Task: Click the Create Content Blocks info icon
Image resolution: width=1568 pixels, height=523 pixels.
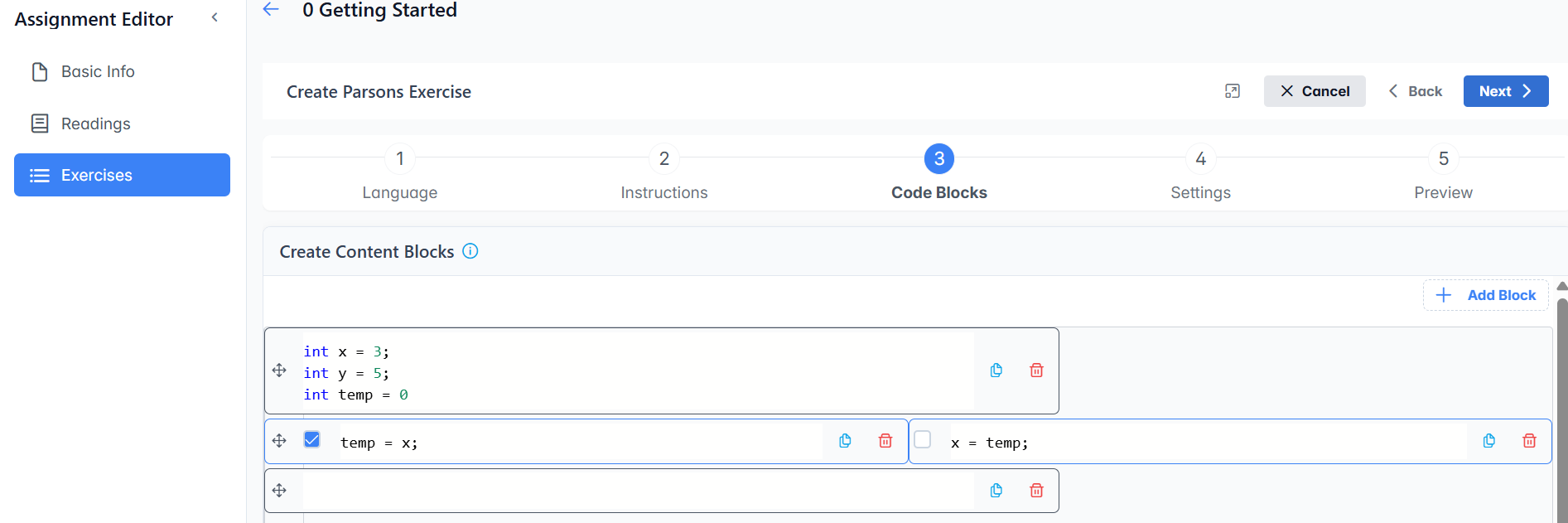Action: [x=470, y=251]
